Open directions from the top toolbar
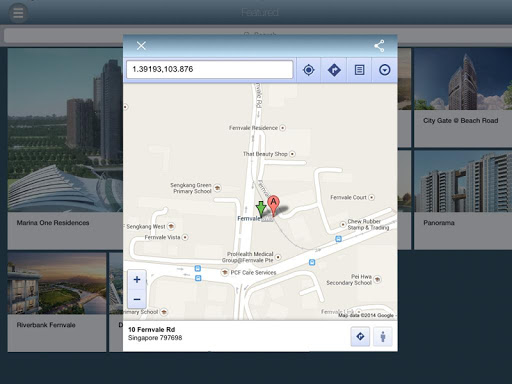 [x=334, y=70]
